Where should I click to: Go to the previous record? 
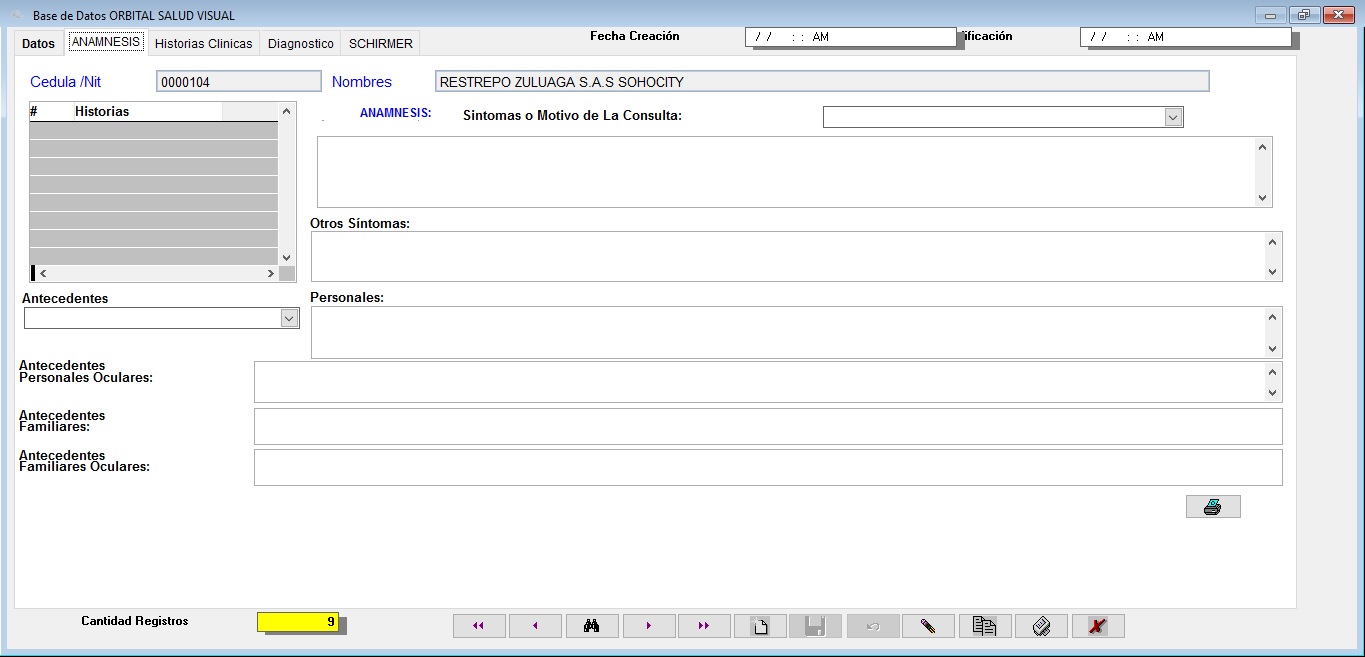coord(535,626)
